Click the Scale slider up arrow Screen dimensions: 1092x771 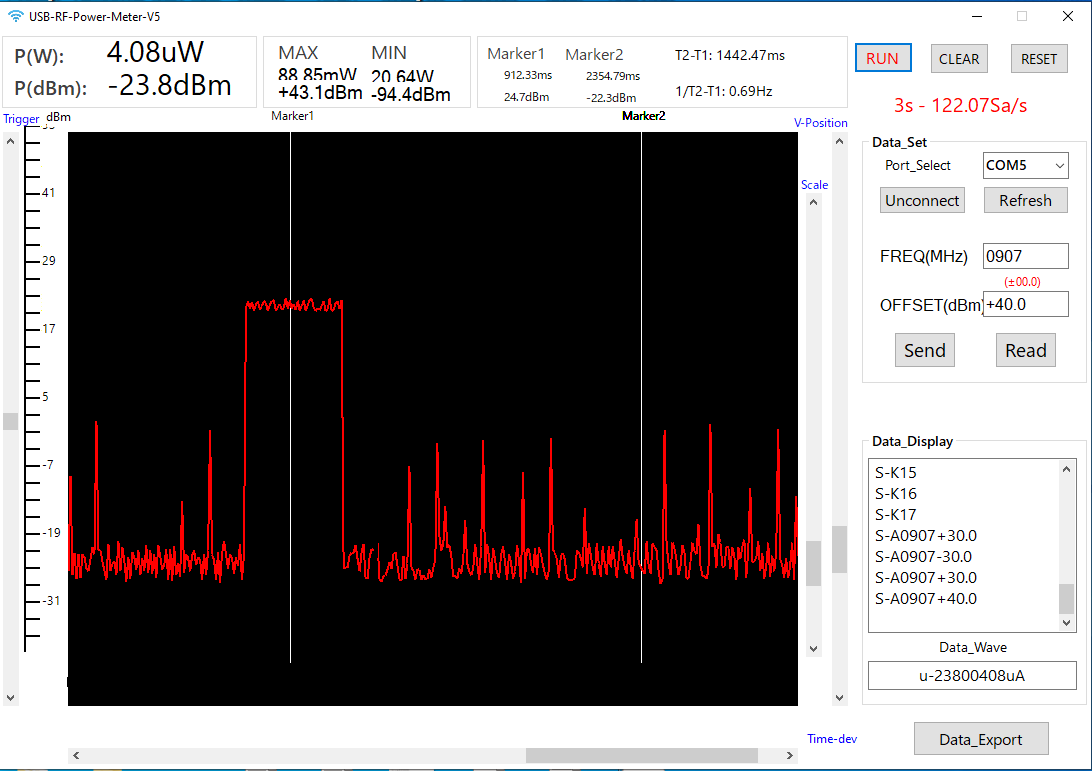pyautogui.click(x=813, y=203)
